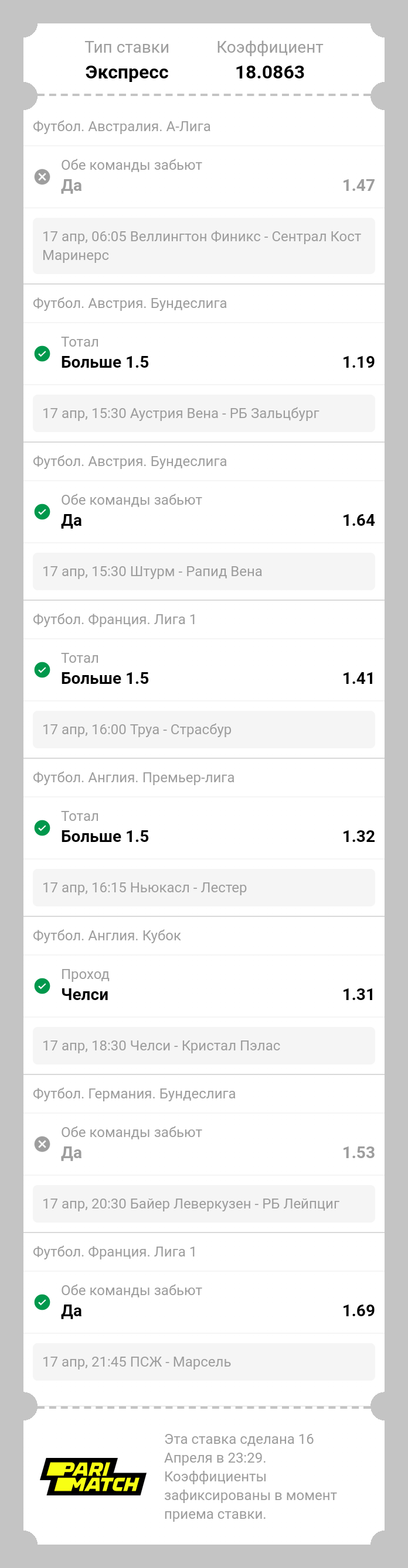Open the Аустрия Вена - РБ Зальцбург match
The height and width of the screenshot is (1568, 408).
203,413
